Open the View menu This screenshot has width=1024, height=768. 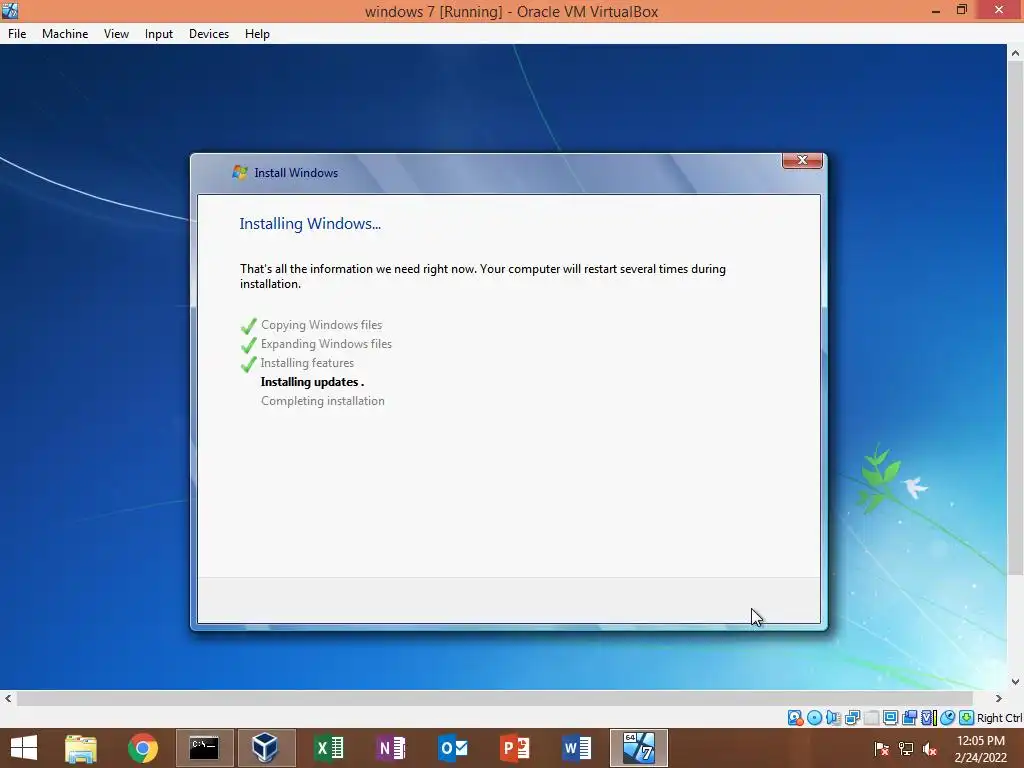(116, 34)
